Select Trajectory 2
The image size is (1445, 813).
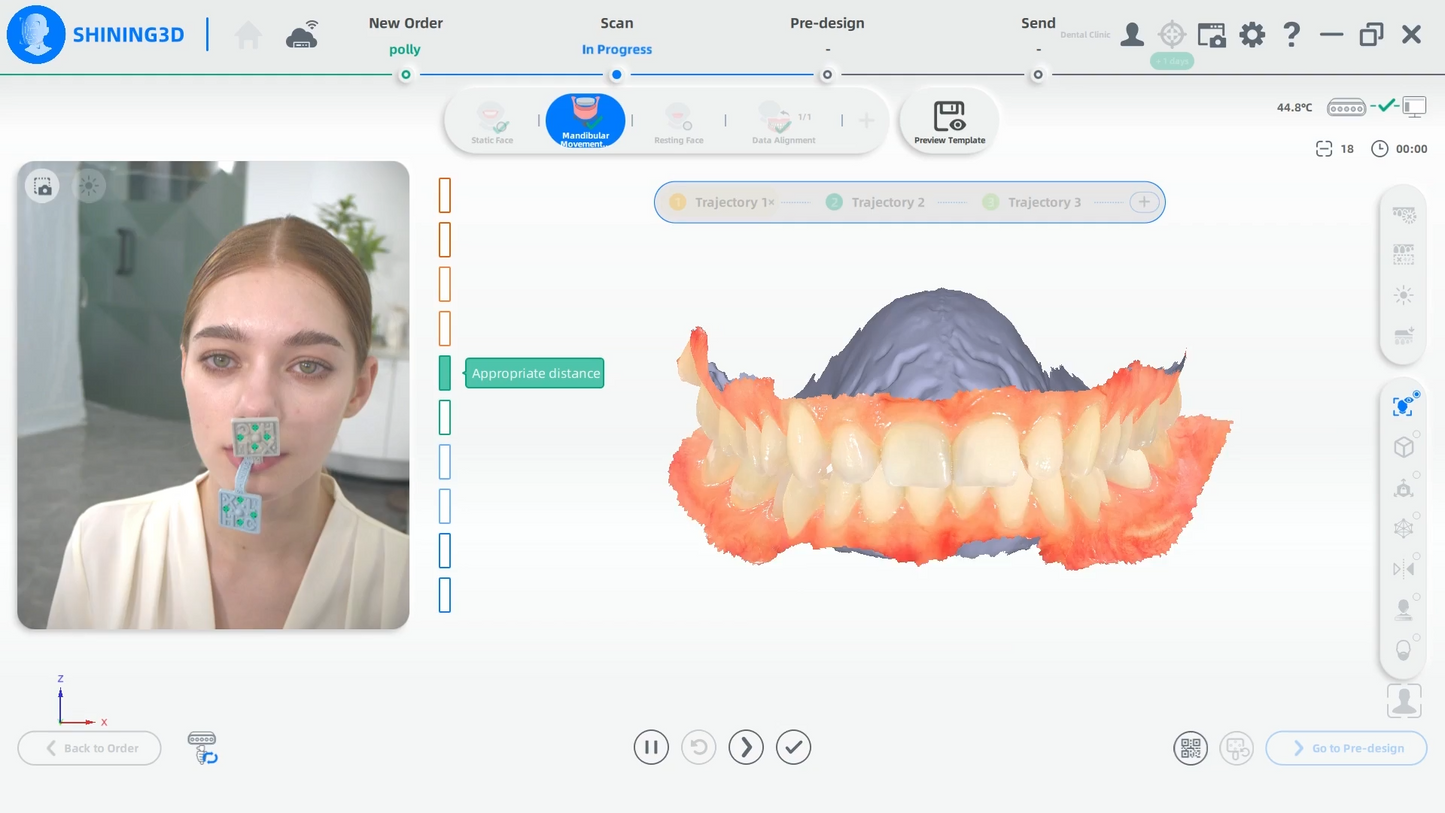[x=875, y=202]
